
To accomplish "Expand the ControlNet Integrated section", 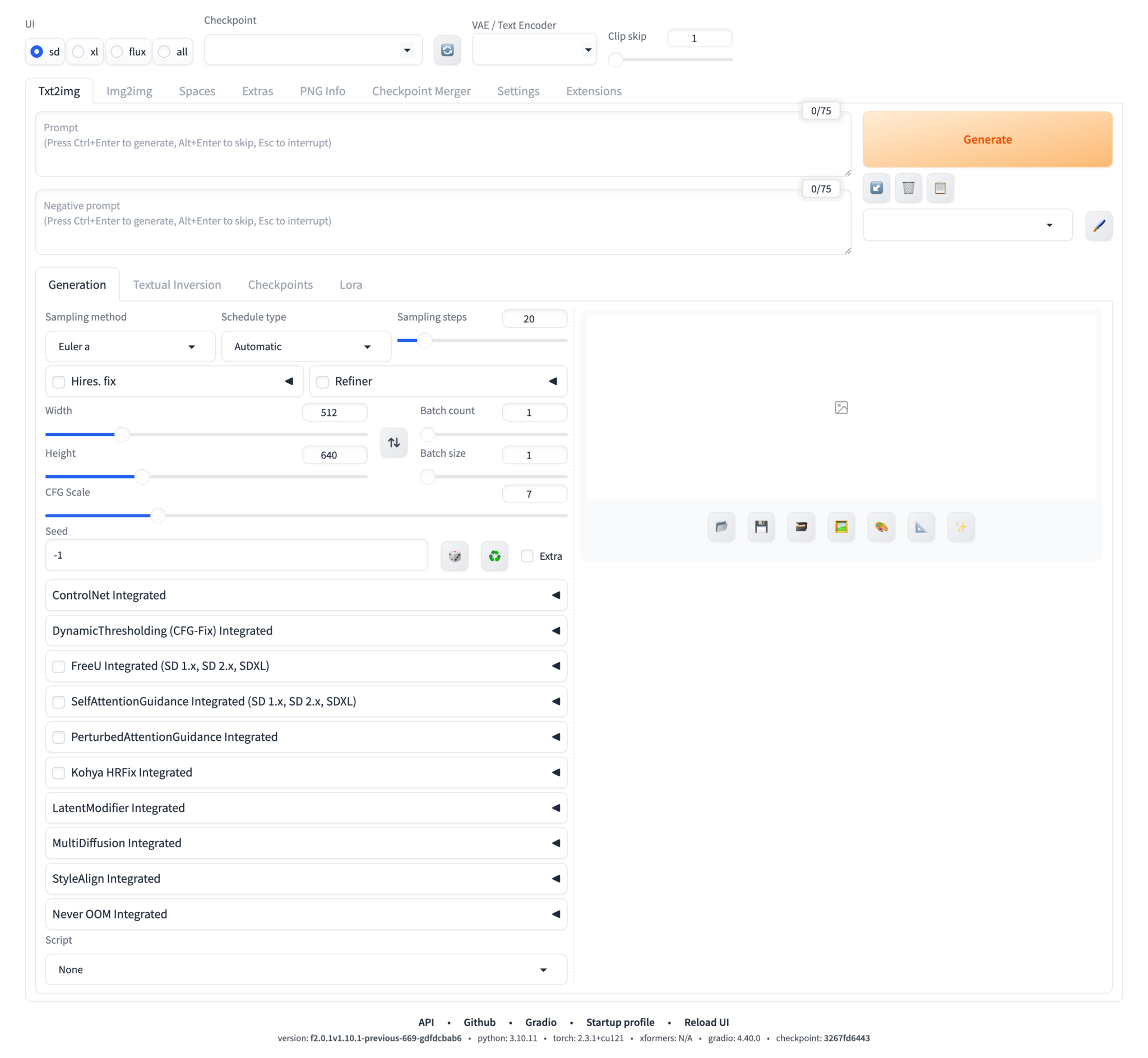I will [x=306, y=596].
